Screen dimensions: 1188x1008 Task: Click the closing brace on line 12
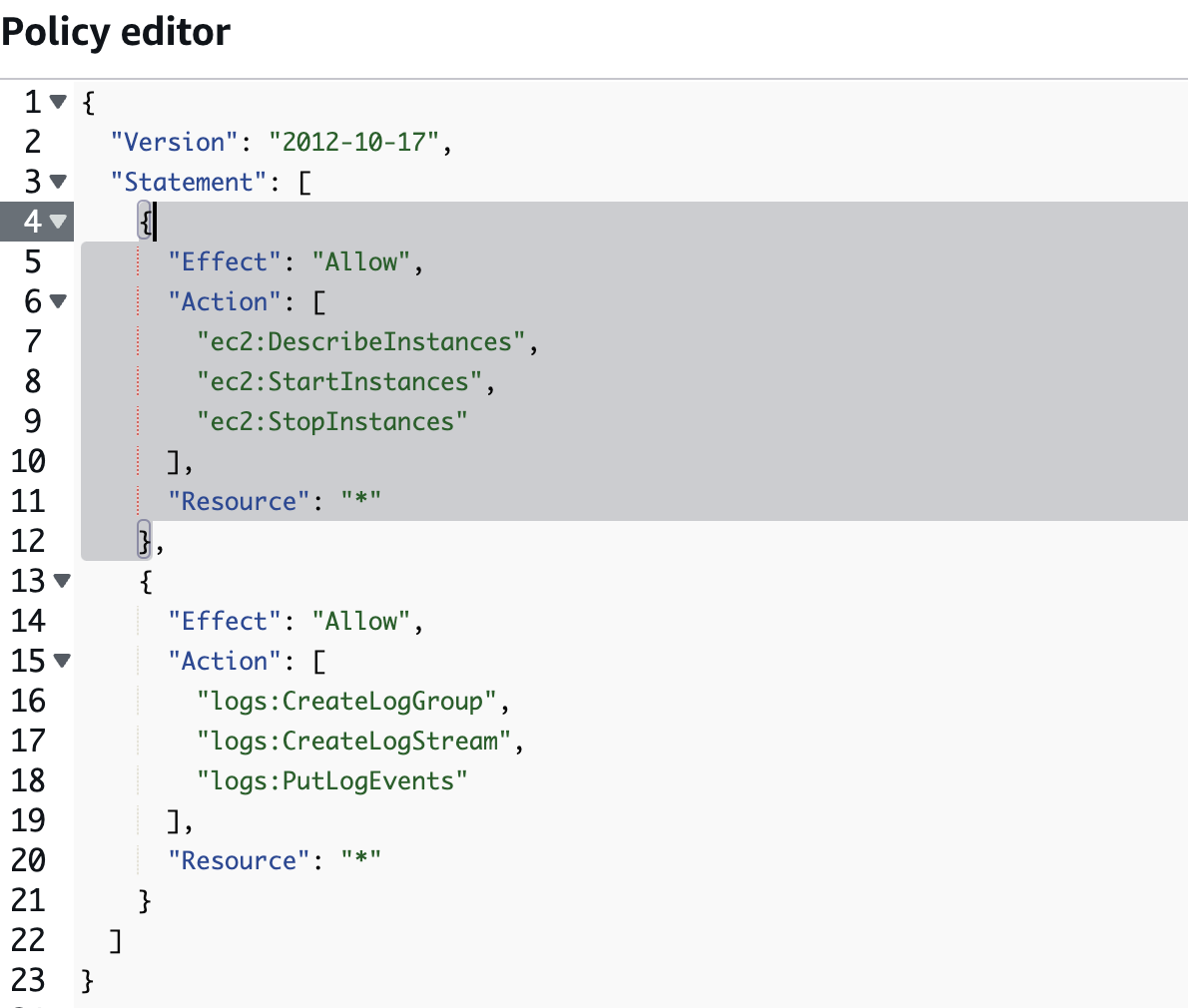(145, 542)
